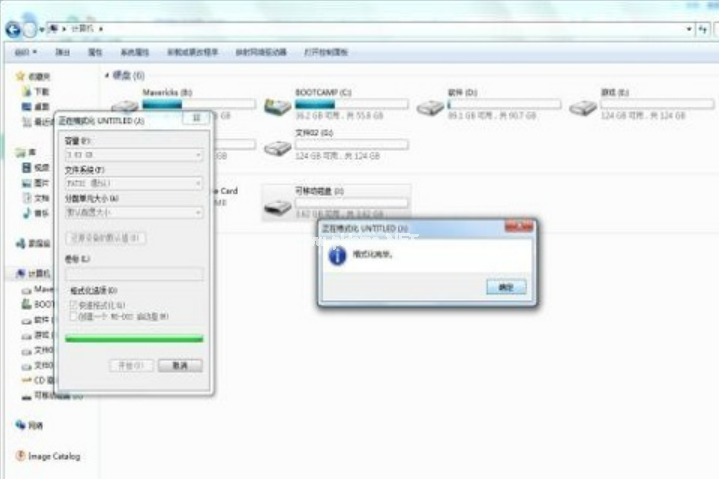Enable the create MS-DOS startup disk checkbox

[71, 316]
